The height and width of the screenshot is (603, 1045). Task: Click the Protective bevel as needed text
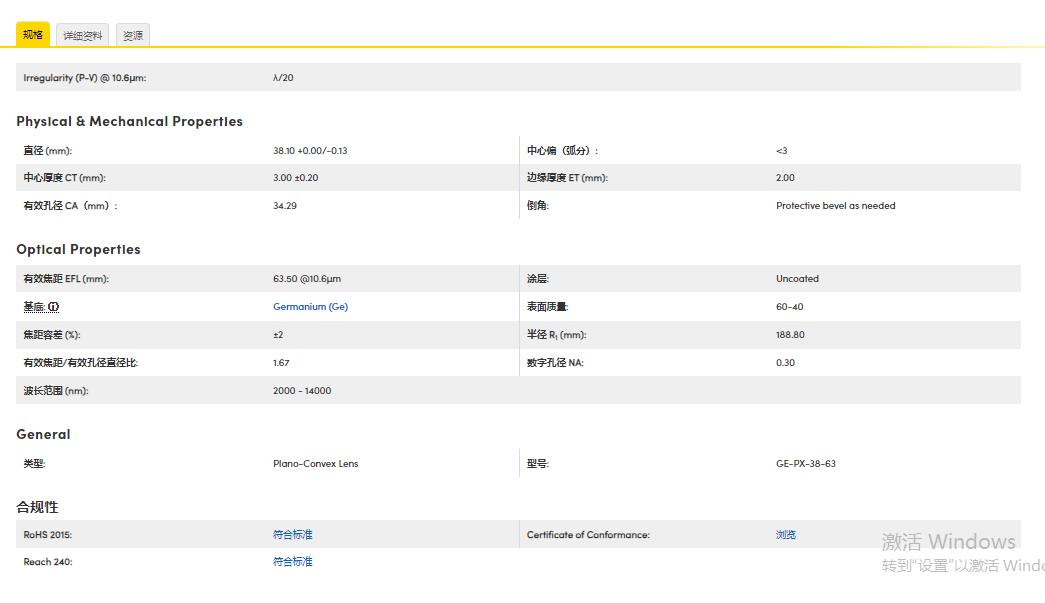(x=835, y=206)
